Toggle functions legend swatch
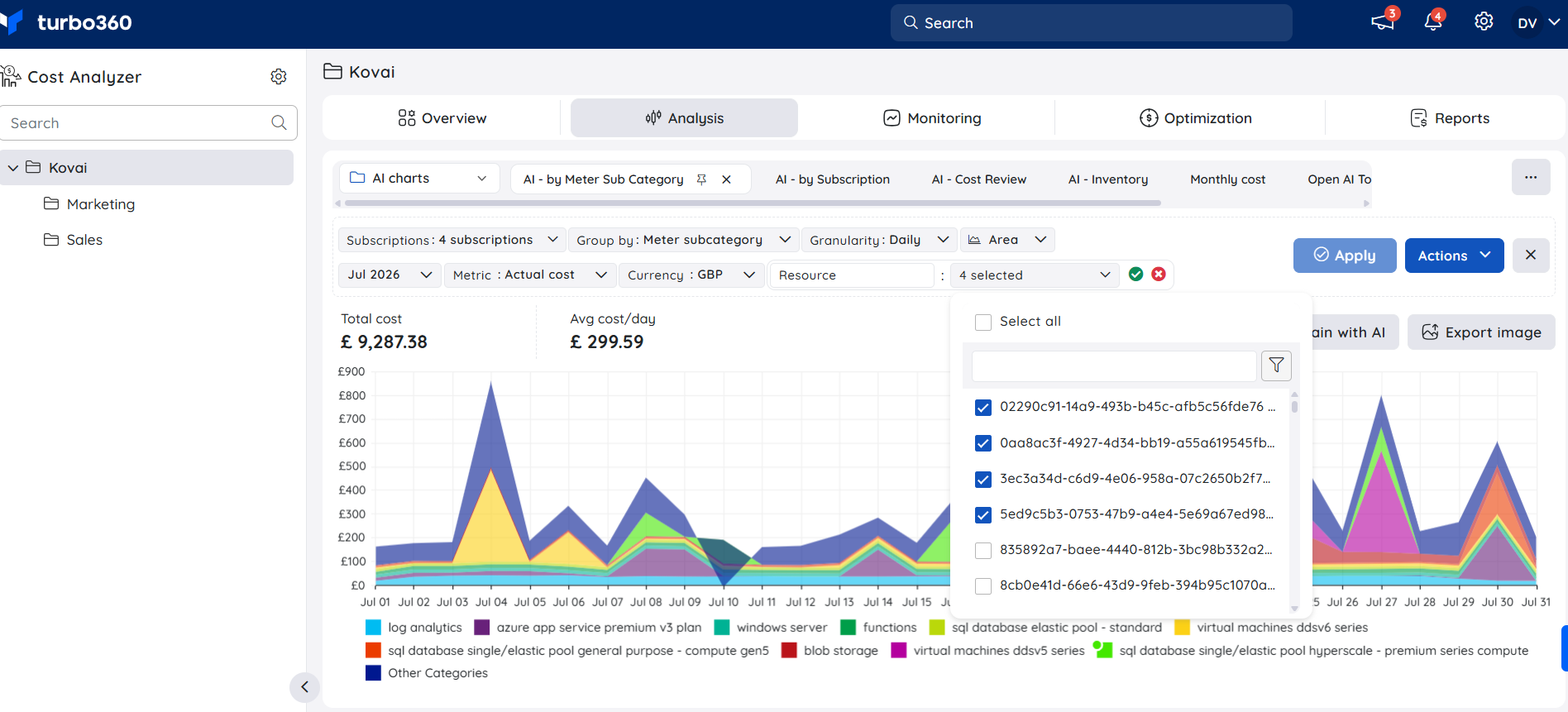Viewport: 1568px width, 712px height. [849, 628]
